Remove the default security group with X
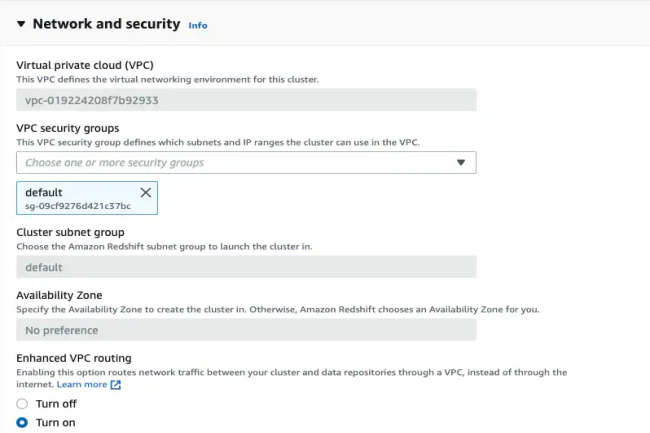Screen dimensions: 650x433 (145, 192)
